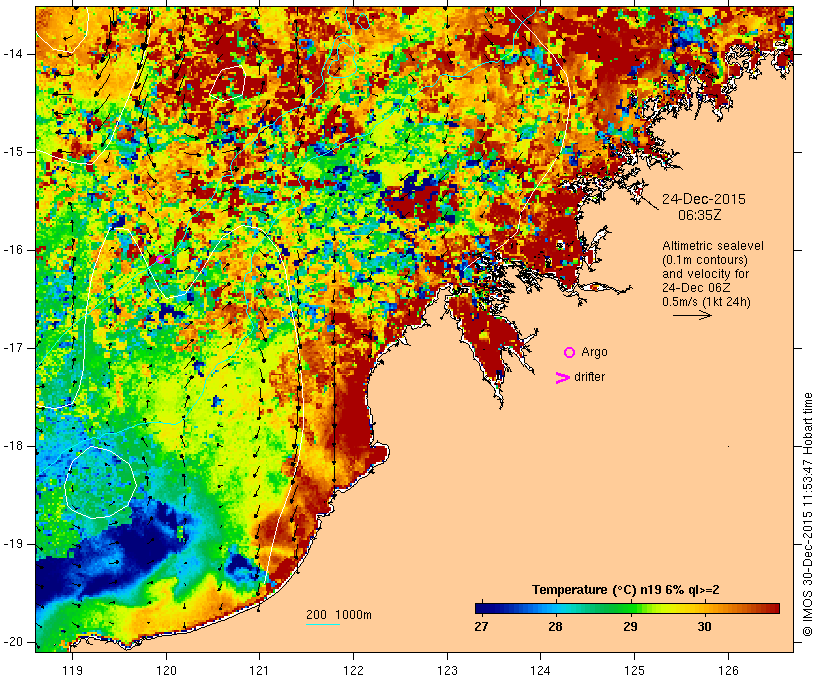The width and height of the screenshot is (820, 680).
Task: Click the longitude axis label 121
Action: pyautogui.click(x=259, y=670)
